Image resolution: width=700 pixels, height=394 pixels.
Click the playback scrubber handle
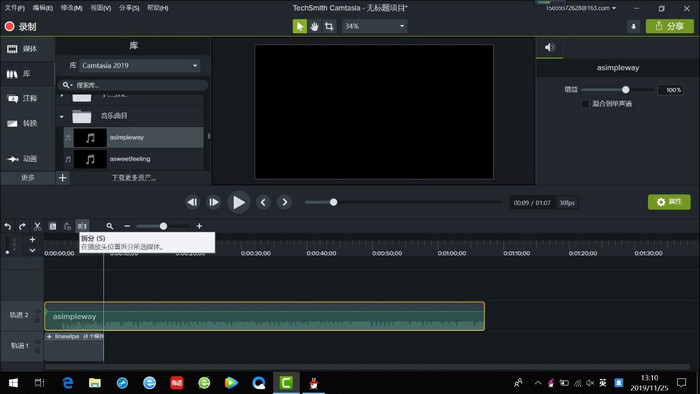coord(333,202)
